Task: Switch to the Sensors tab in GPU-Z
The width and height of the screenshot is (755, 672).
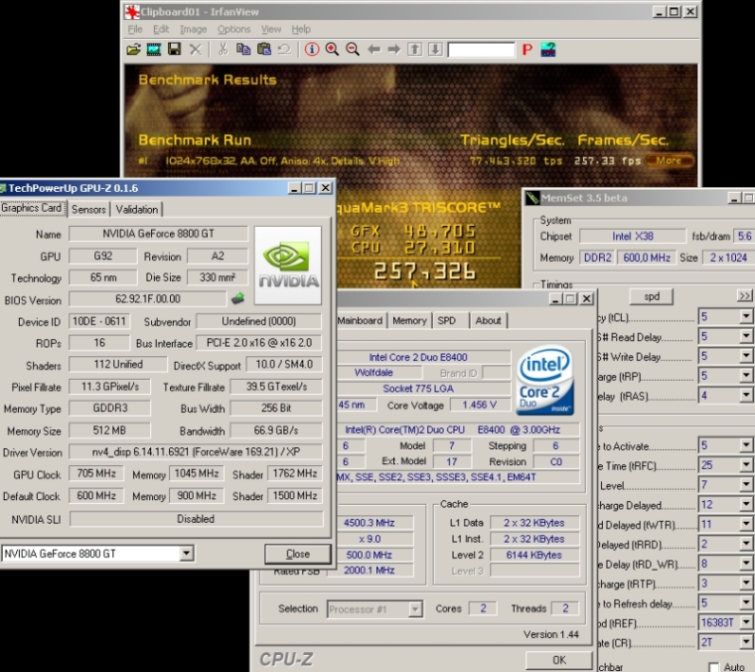Action: pyautogui.click(x=89, y=209)
